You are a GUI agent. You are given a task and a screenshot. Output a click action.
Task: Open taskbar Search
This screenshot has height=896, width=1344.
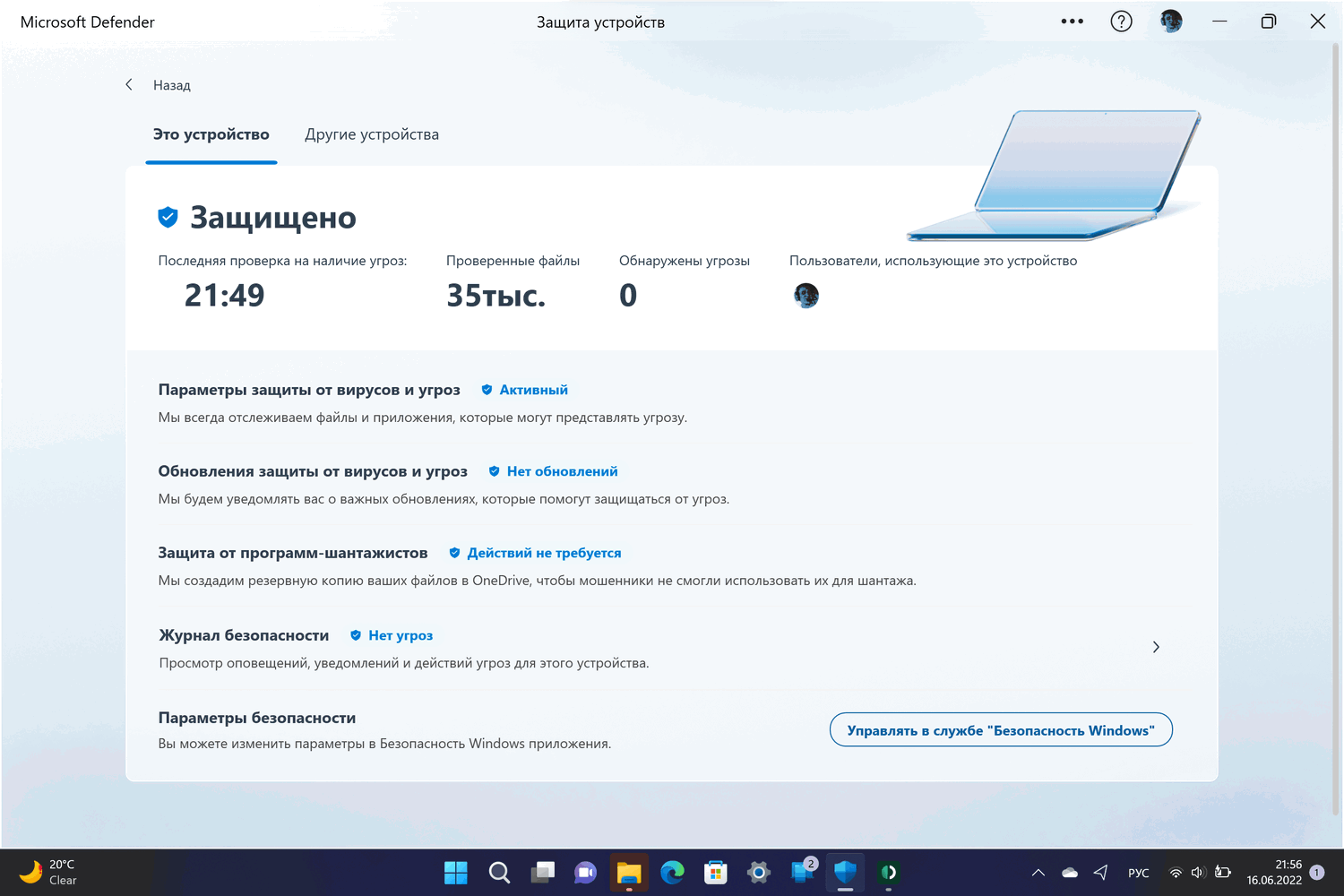point(499,873)
